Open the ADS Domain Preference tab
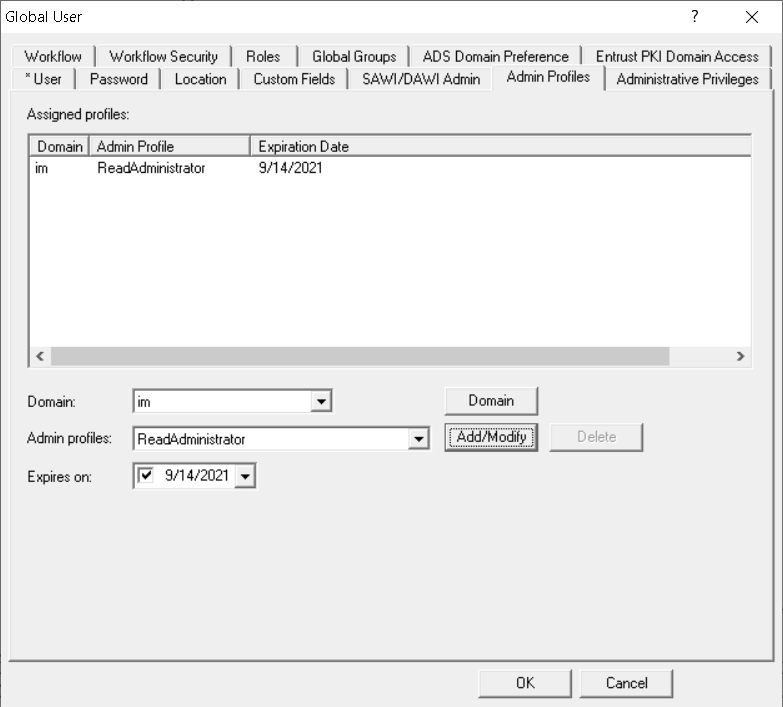This screenshot has height=707, width=783. 495,57
